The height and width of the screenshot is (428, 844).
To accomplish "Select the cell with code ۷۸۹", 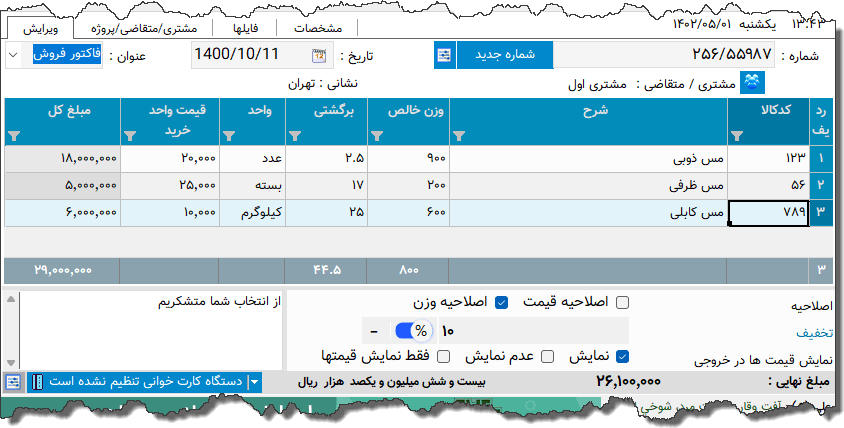I will pyautogui.click(x=768, y=213).
